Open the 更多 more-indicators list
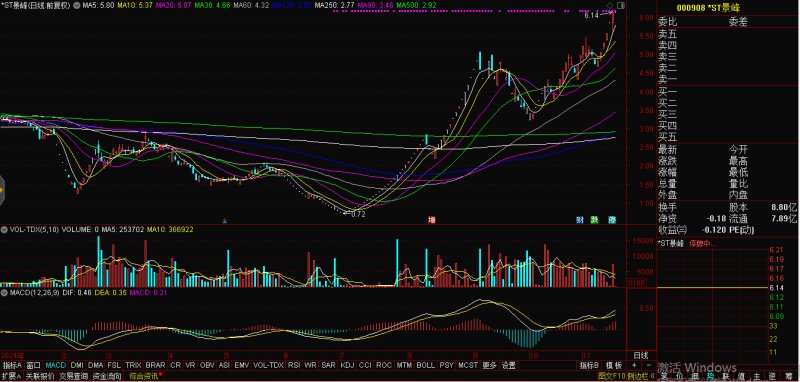Screen dimensions: 800x382 tap(489, 365)
